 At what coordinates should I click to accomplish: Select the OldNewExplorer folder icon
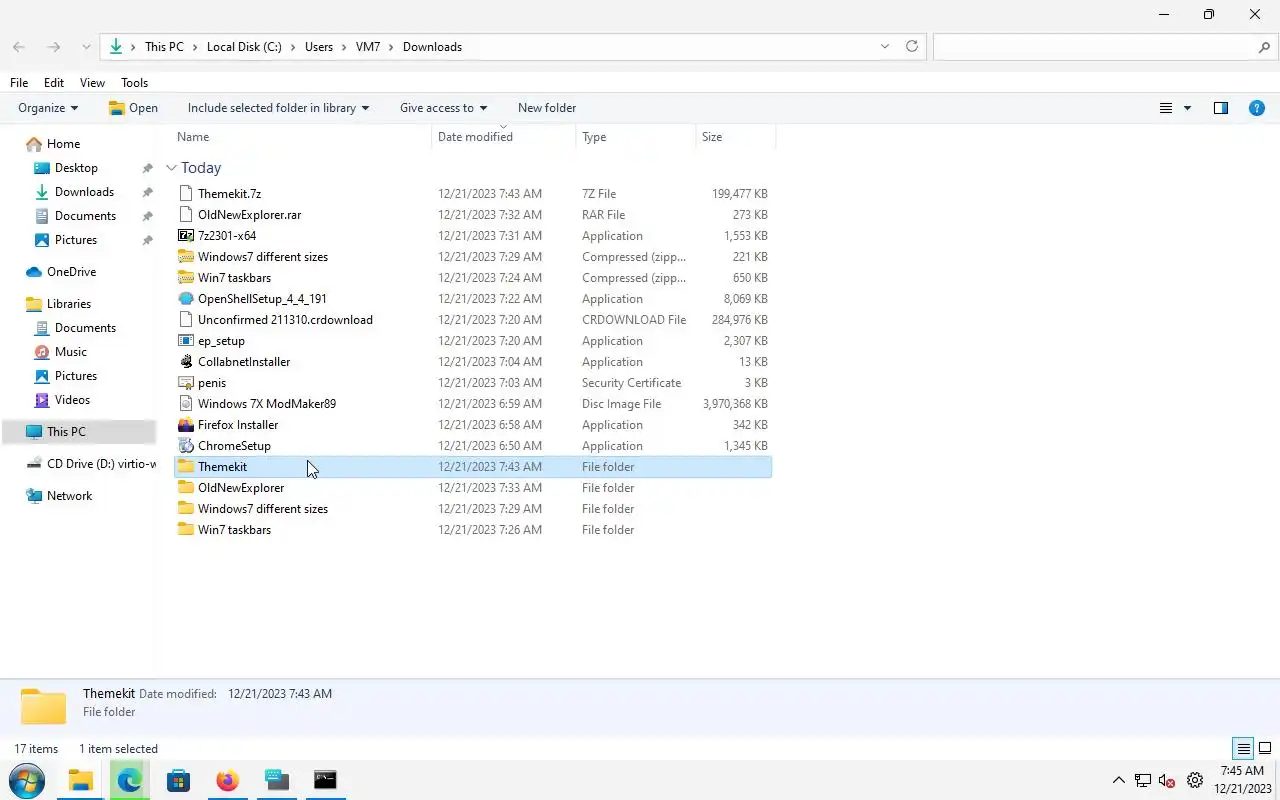tap(185, 488)
